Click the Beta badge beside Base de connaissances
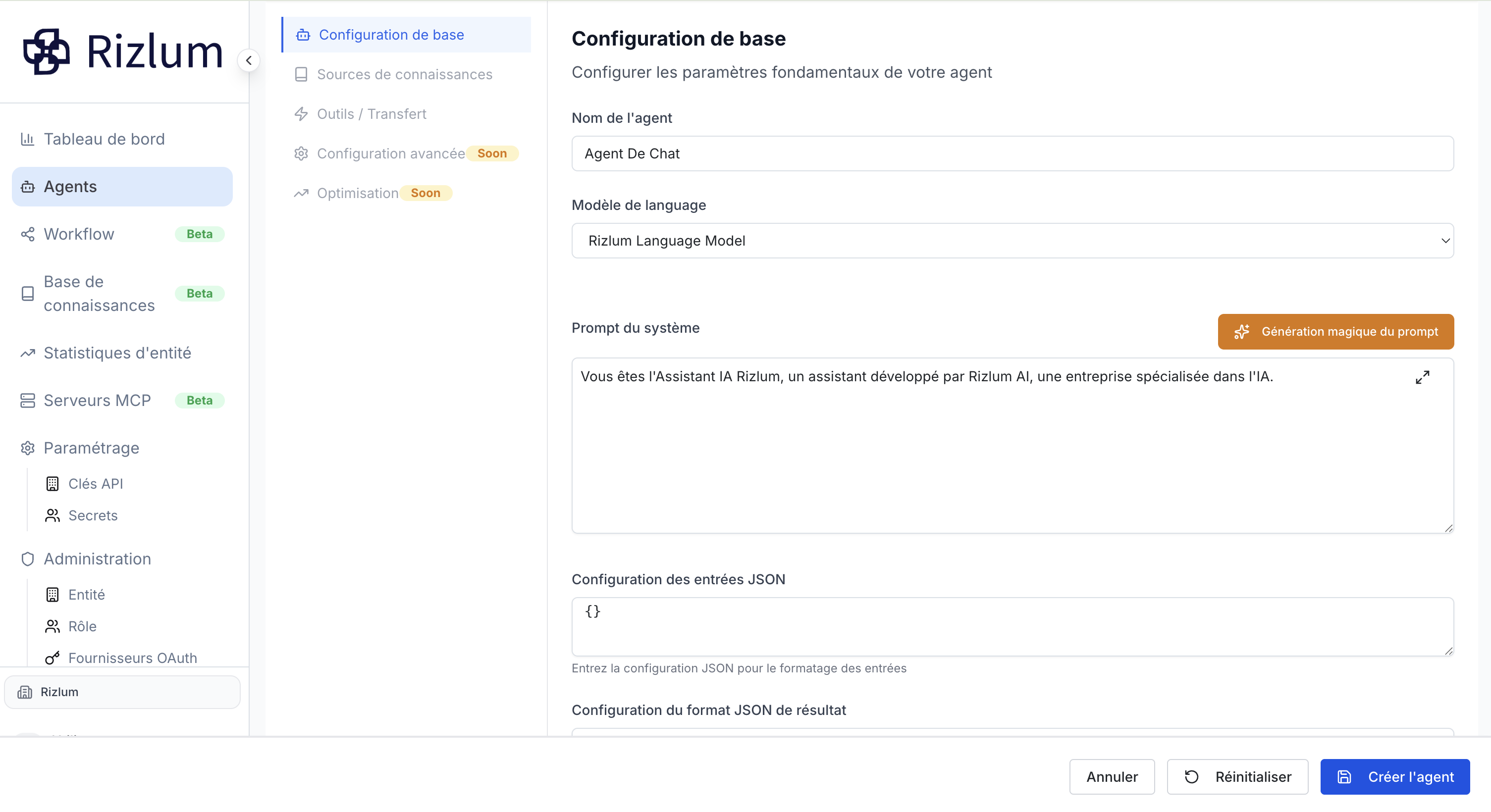 tap(199, 294)
